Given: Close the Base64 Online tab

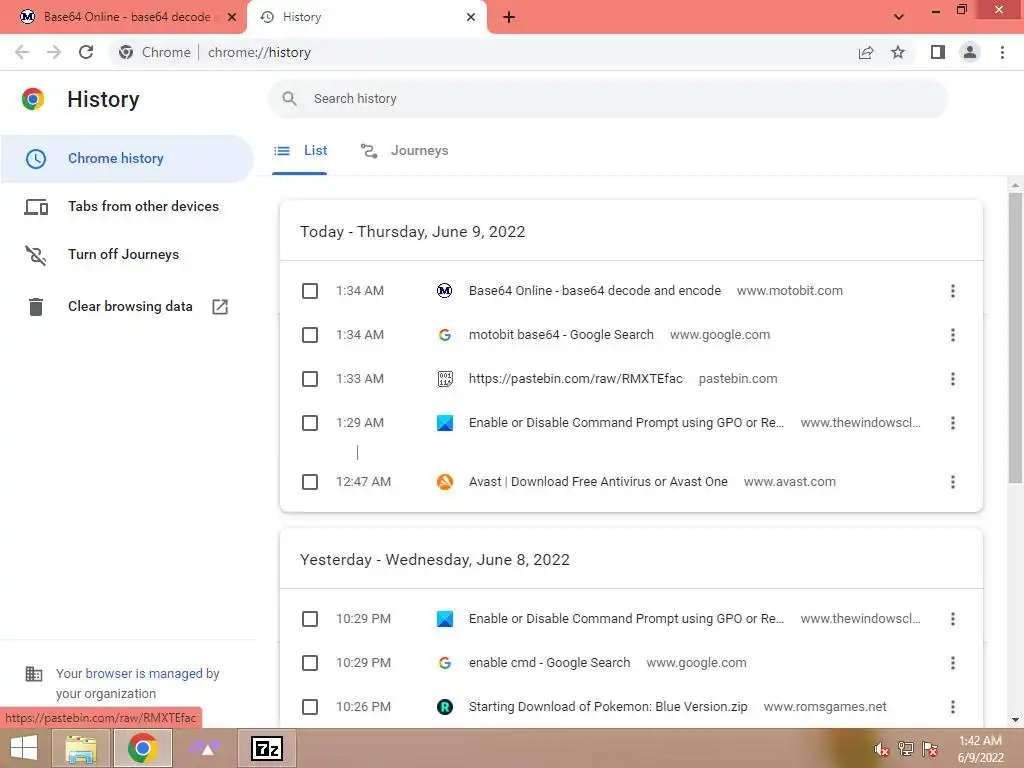Looking at the screenshot, I should [x=232, y=17].
